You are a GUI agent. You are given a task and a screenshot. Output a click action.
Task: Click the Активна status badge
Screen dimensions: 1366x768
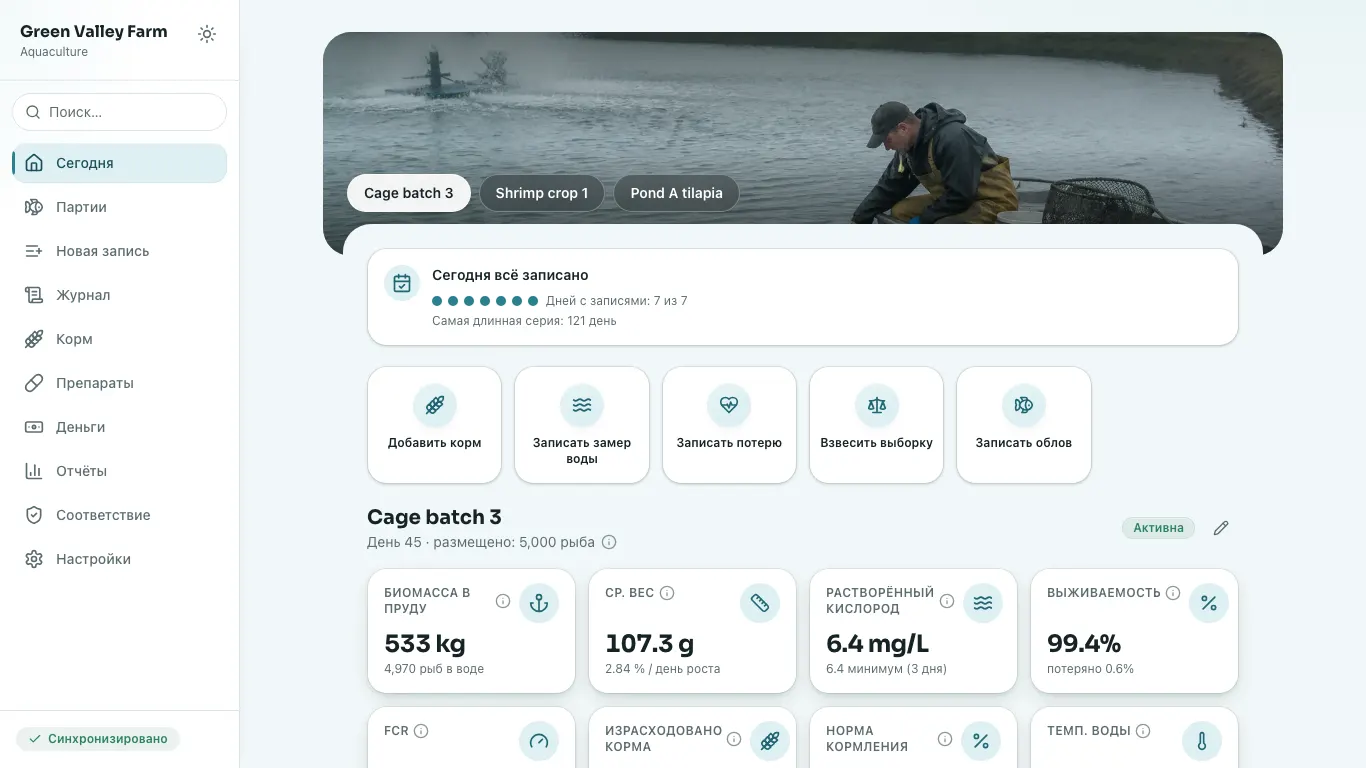point(1158,528)
